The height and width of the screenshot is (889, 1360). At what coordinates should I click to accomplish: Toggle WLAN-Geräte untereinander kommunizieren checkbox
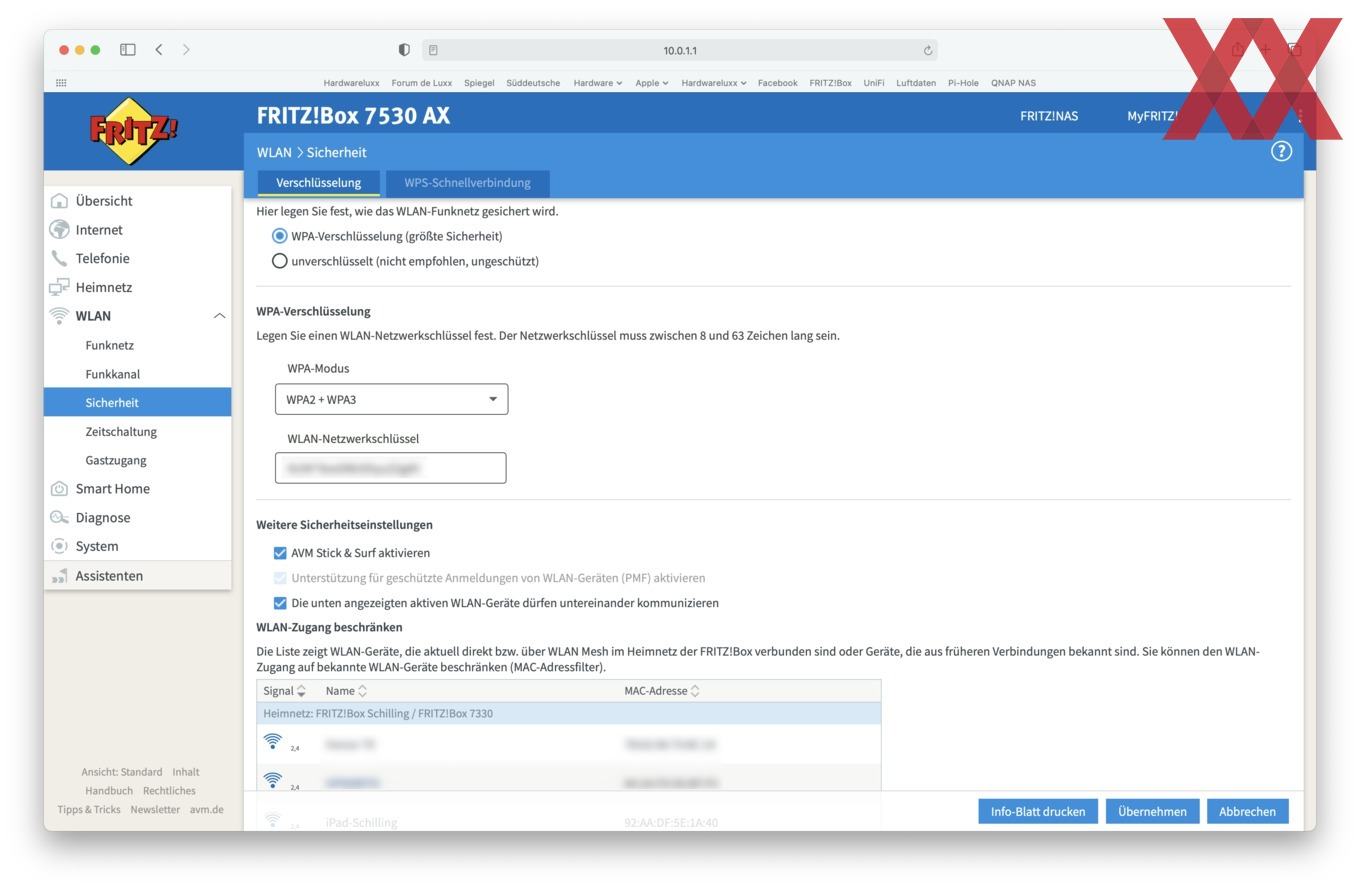point(280,603)
